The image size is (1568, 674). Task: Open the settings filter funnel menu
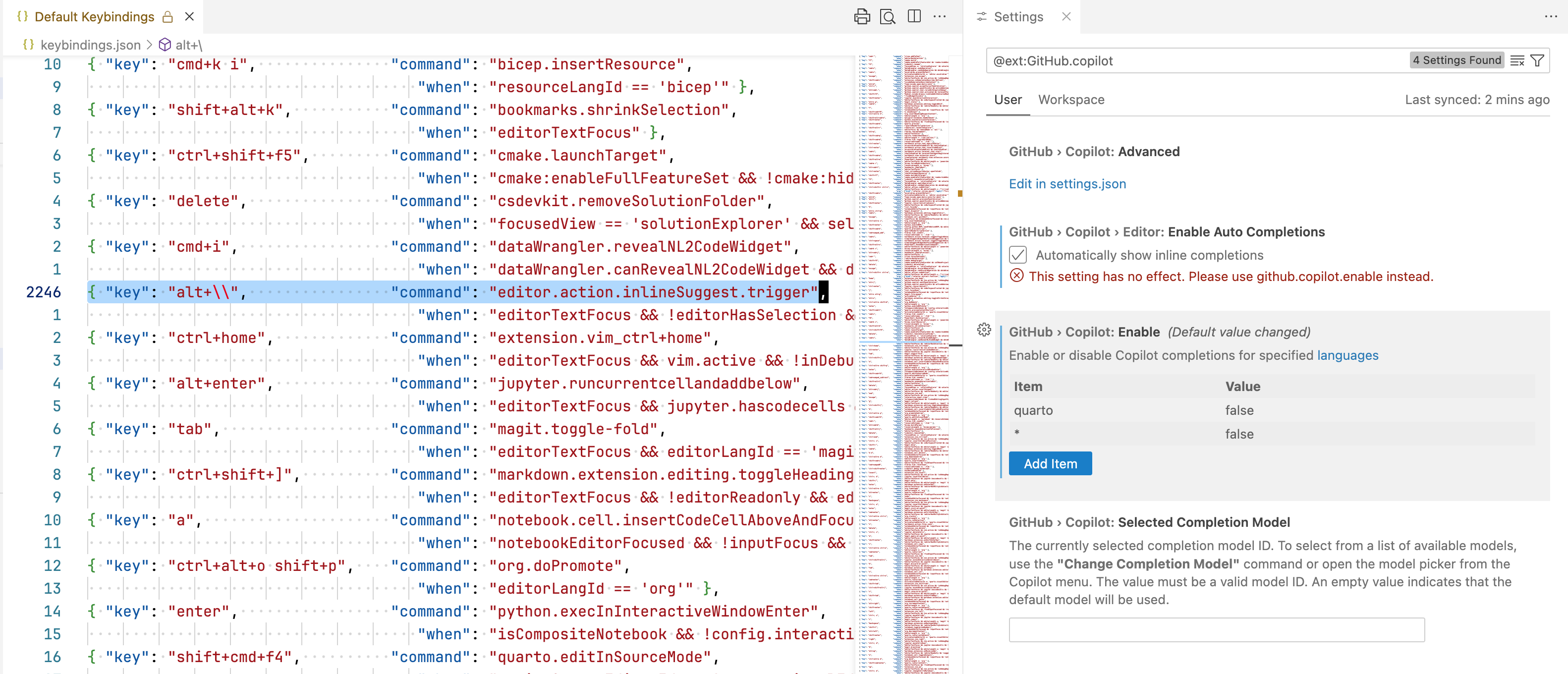1537,60
